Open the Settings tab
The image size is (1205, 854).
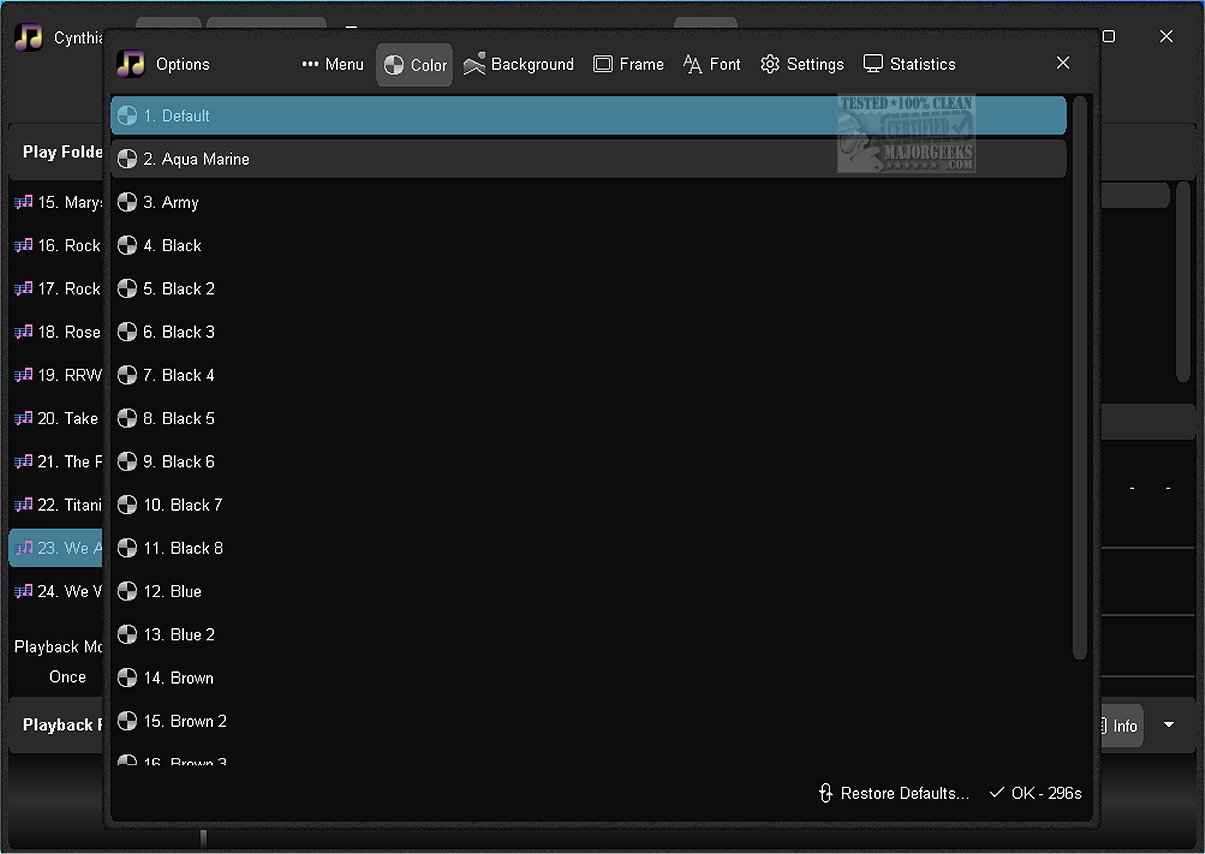(802, 64)
